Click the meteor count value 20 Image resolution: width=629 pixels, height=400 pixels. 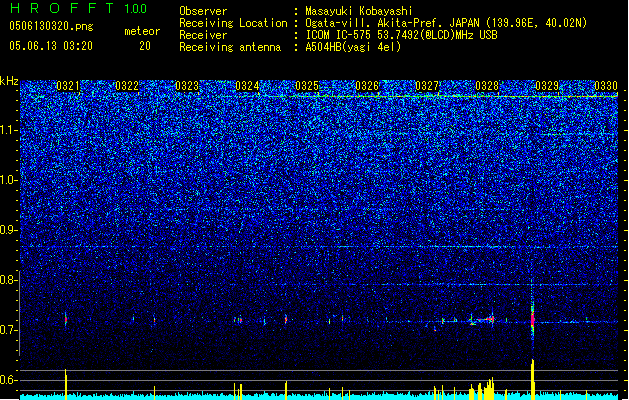click(145, 46)
